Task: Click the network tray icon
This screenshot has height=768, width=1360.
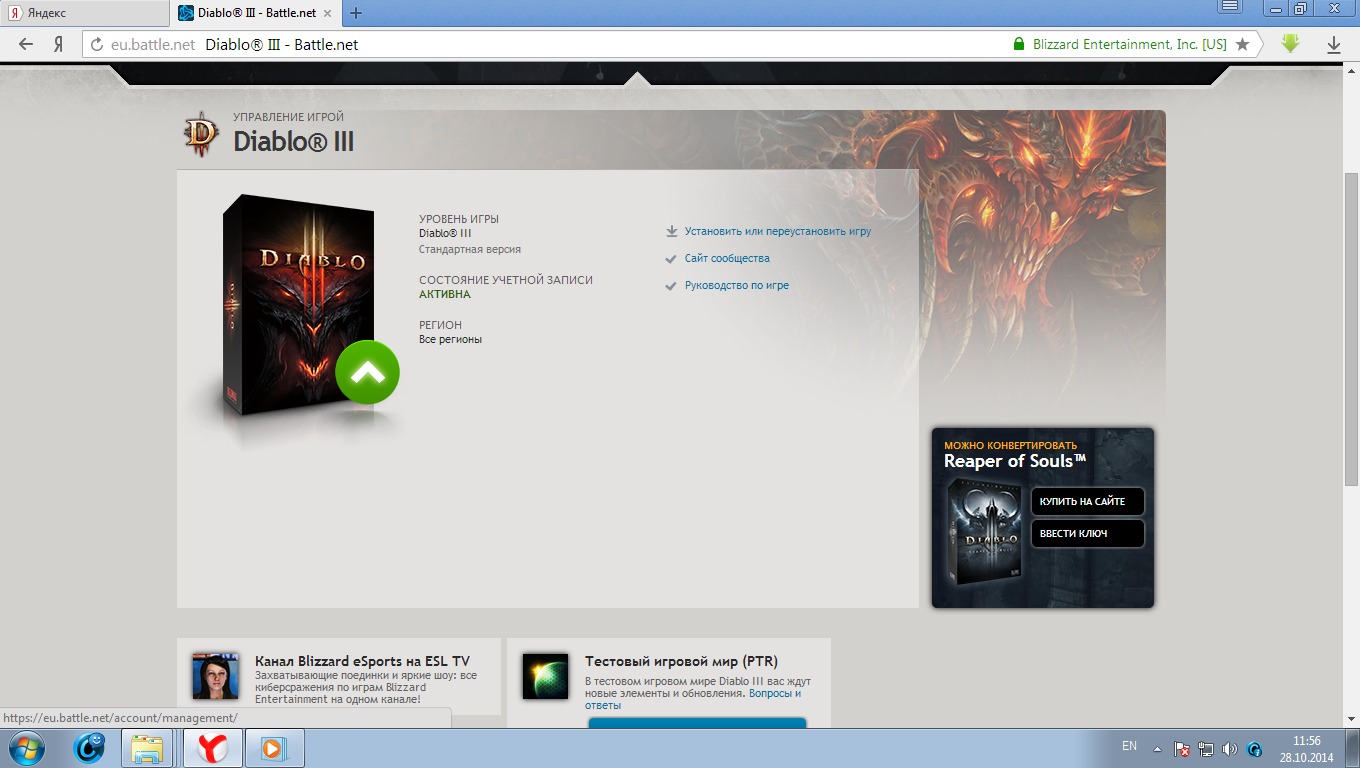Action: click(1206, 749)
